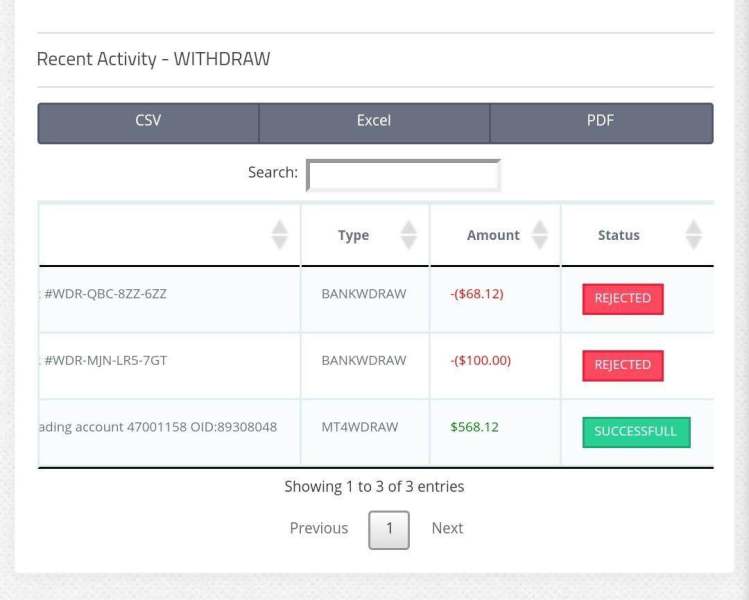The image size is (749, 600).
Task: Click the sort arrows in the leftmost column
Action: 280,235
